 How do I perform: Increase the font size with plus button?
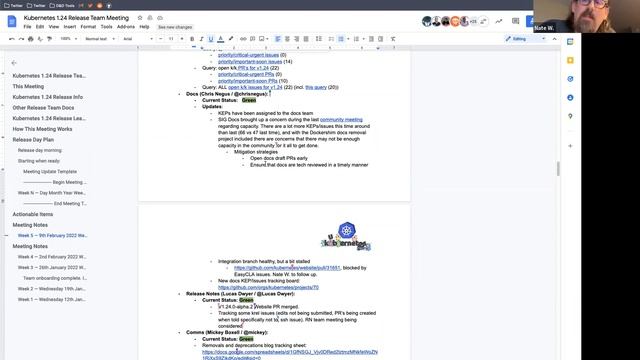(182, 39)
